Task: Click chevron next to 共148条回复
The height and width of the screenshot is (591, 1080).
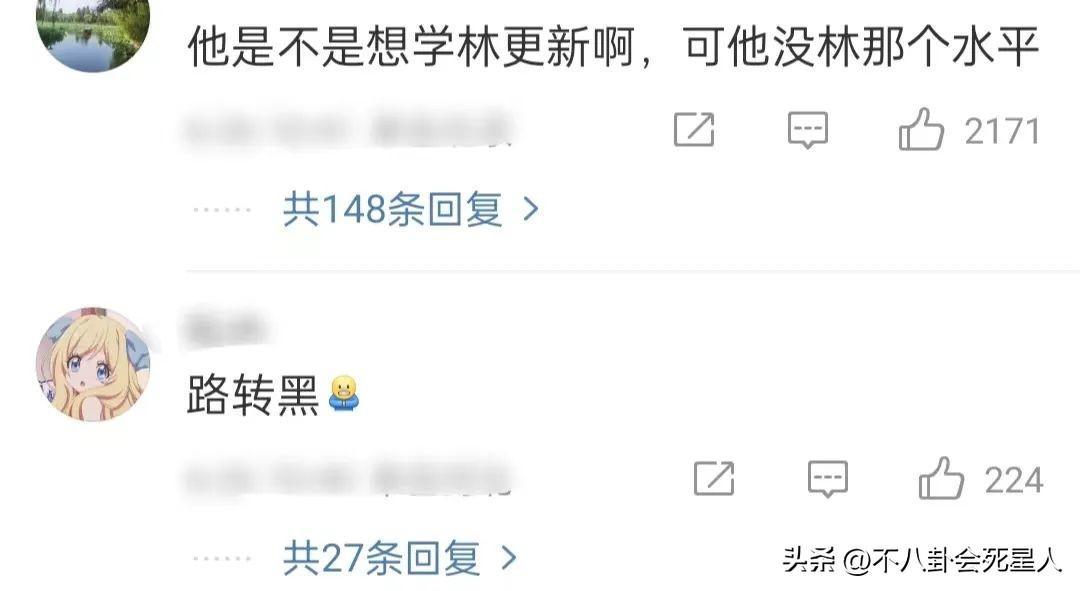Action: (x=530, y=209)
